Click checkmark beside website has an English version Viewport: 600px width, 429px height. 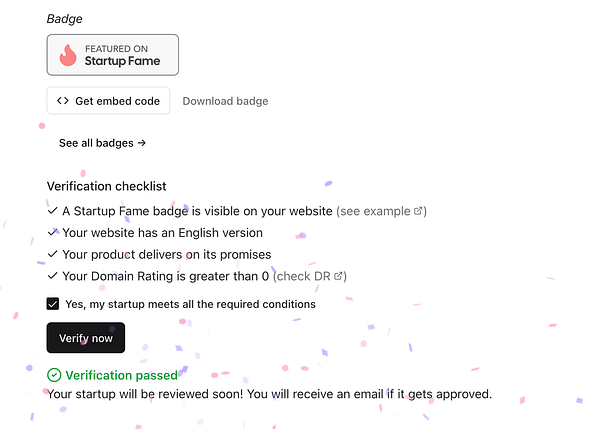52,233
